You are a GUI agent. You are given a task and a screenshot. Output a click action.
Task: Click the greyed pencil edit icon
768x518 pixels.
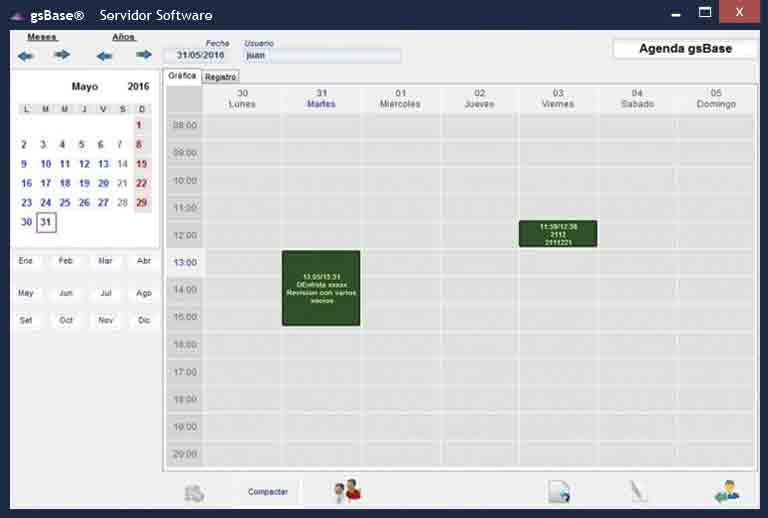tap(637, 491)
